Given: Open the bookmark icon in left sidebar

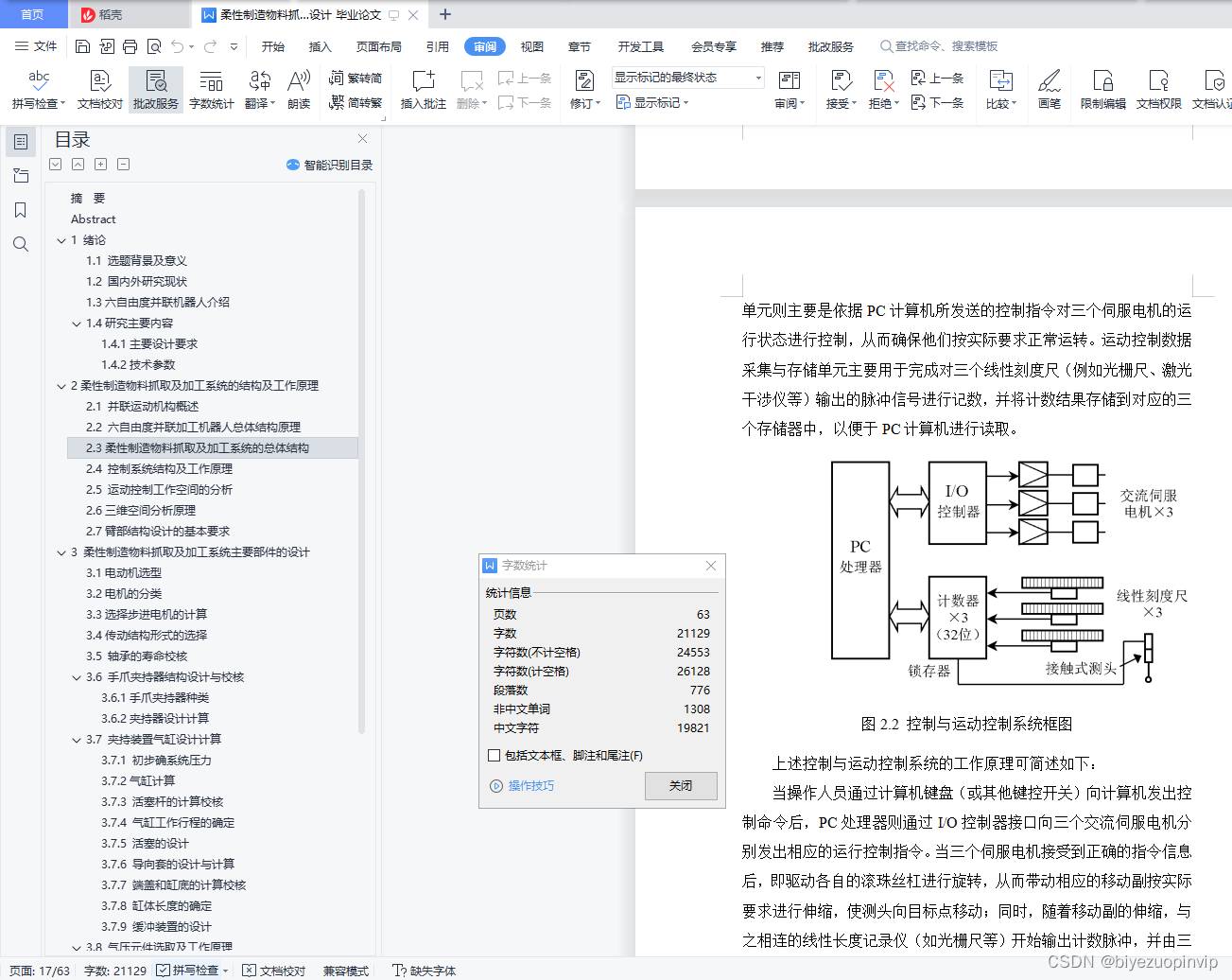Looking at the screenshot, I should click(21, 210).
